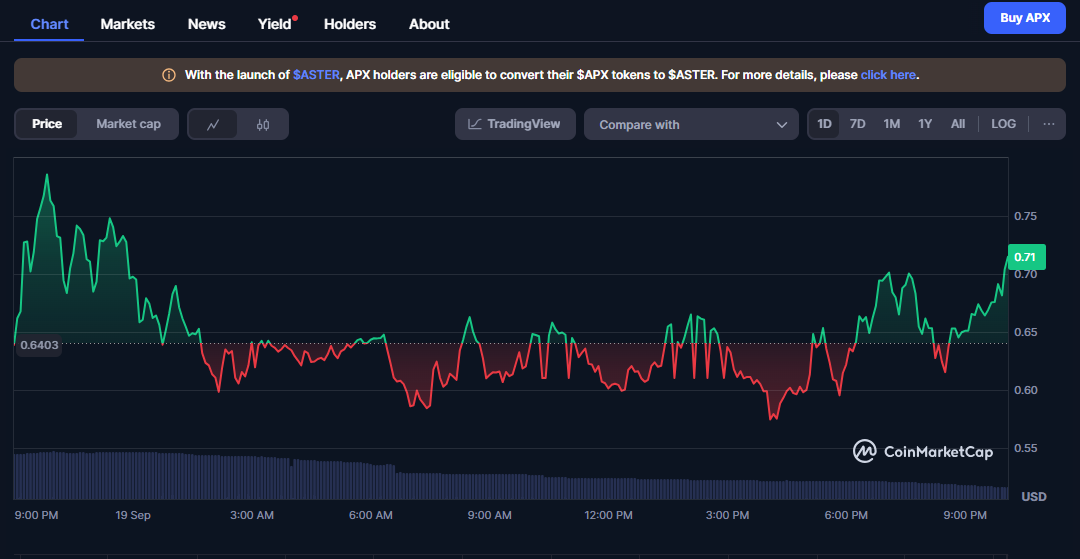This screenshot has height=559, width=1080.
Task: Click the 0.6403 opening price label
Action: (x=39, y=345)
